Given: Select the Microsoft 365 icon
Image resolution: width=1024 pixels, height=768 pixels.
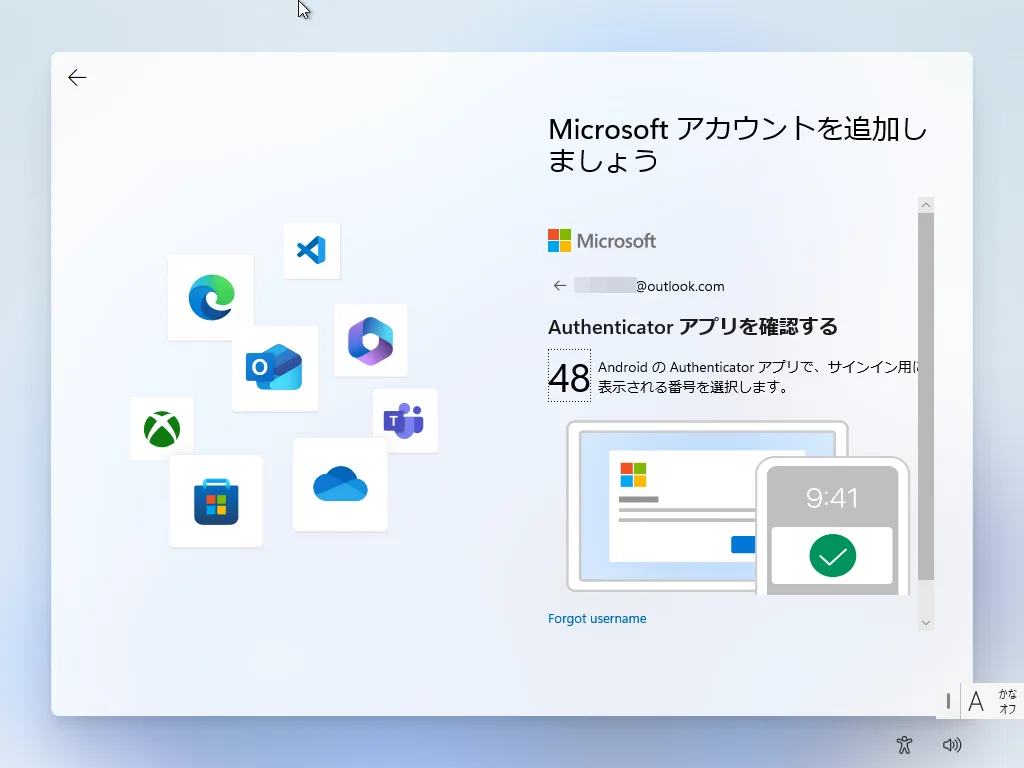Looking at the screenshot, I should tap(371, 341).
